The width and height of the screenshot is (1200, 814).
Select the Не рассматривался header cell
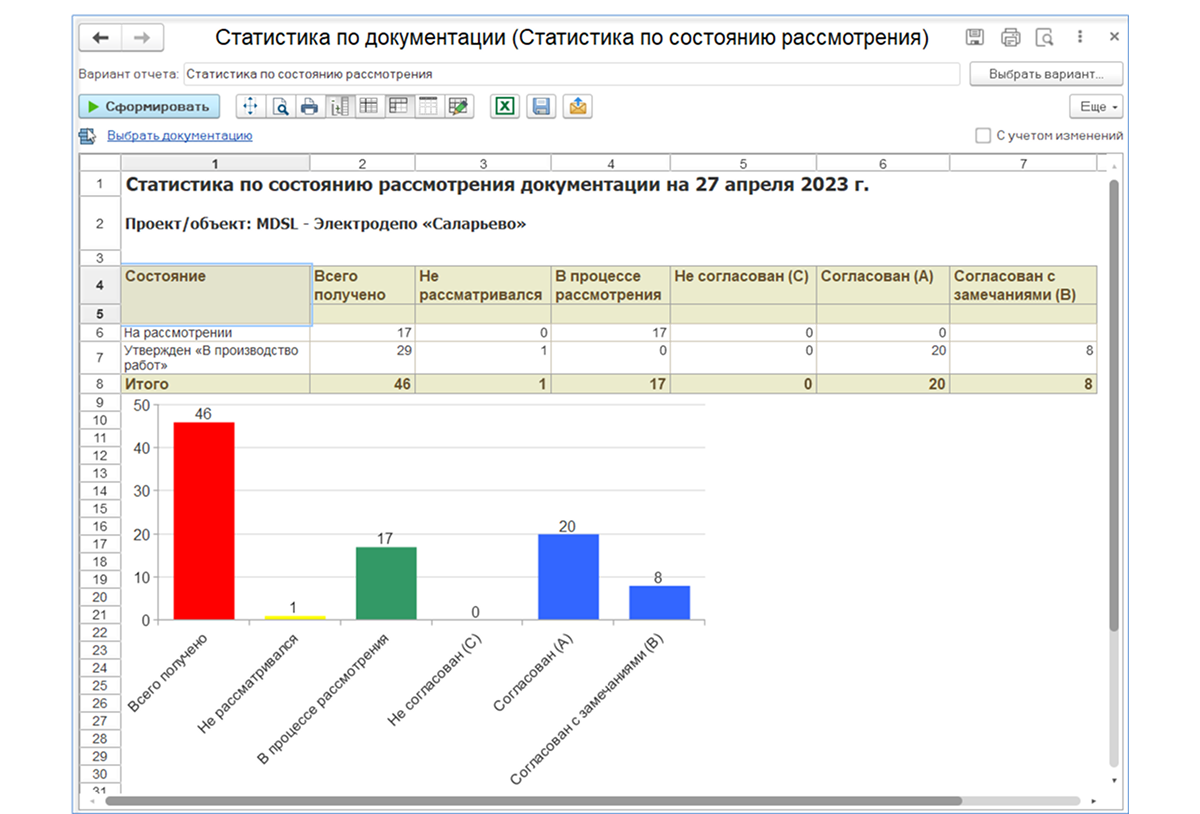tap(483, 285)
